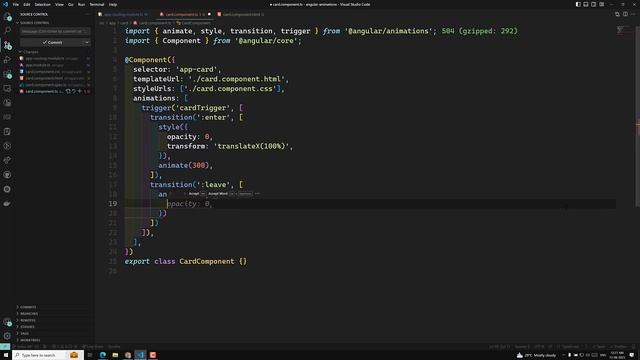Select app-routing.module.ts in Changes list
640x360 pixels.
(x=55, y=58)
